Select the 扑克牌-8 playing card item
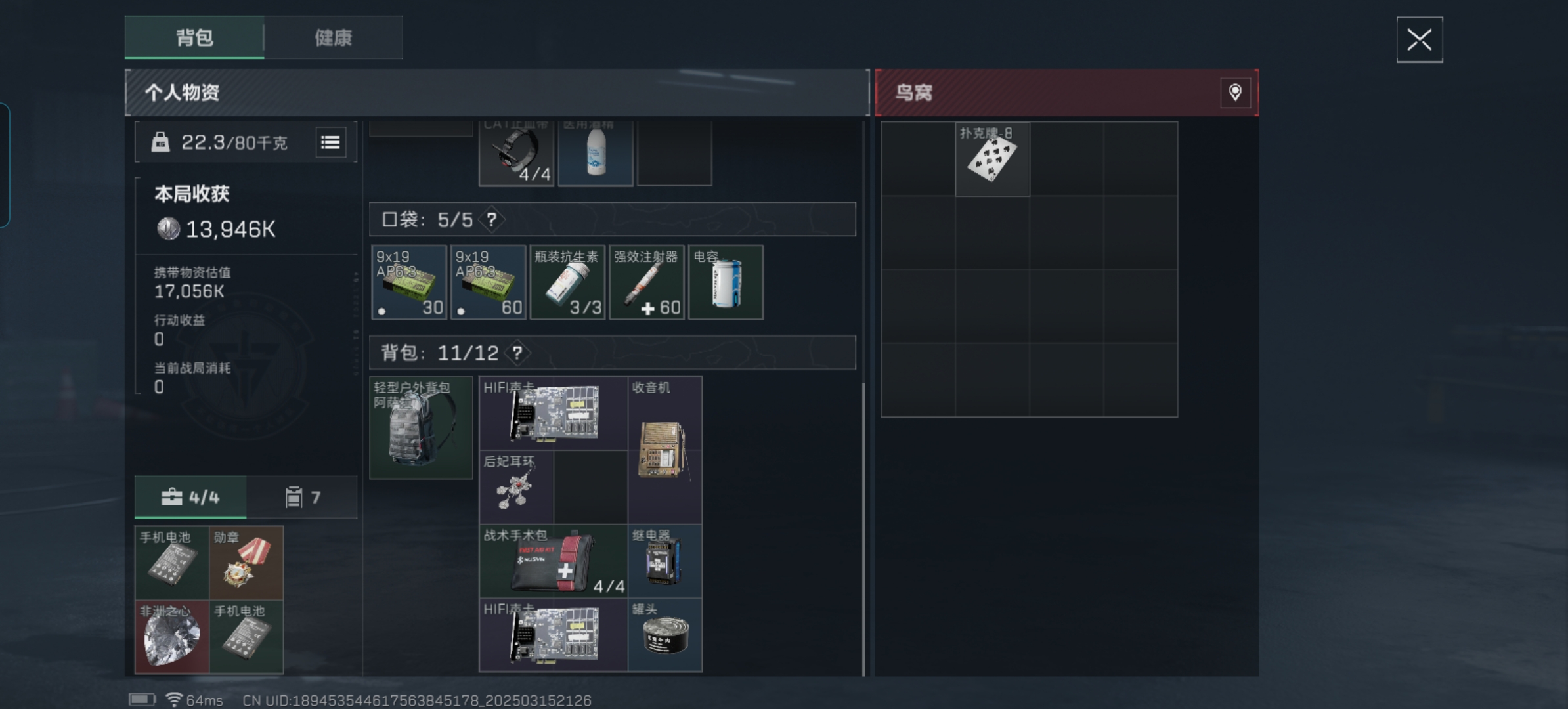1568x709 pixels. [x=992, y=159]
